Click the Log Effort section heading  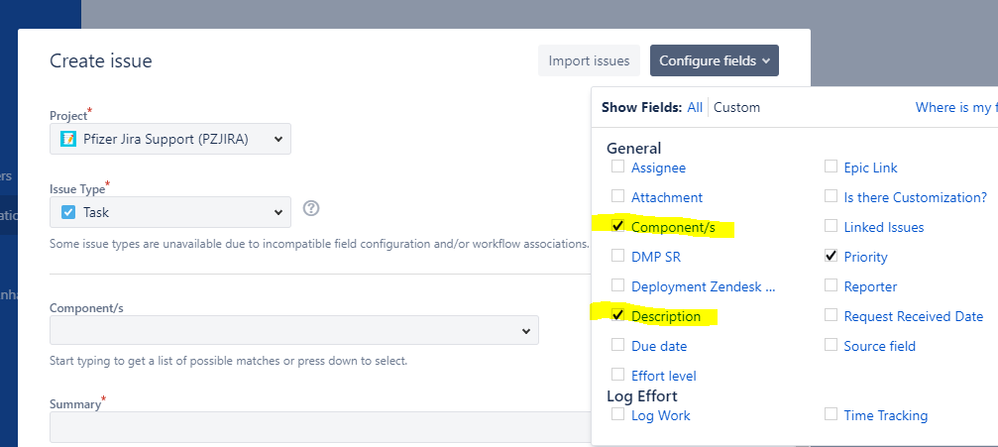(x=642, y=395)
